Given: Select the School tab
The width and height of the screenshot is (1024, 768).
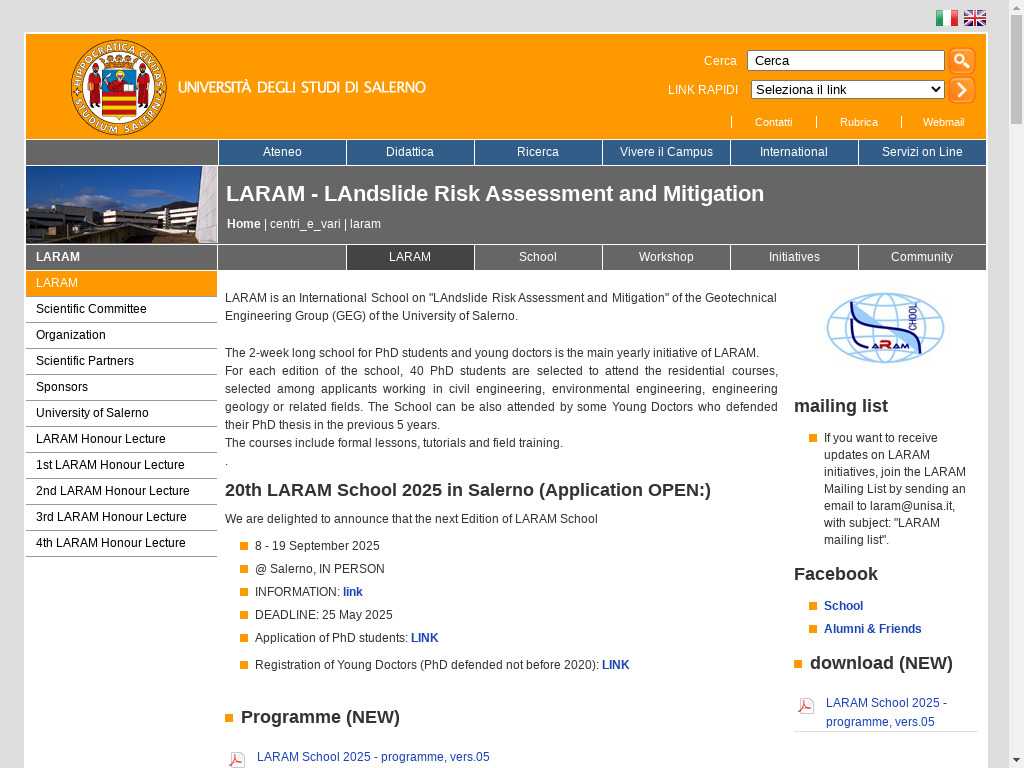Looking at the screenshot, I should [537, 257].
